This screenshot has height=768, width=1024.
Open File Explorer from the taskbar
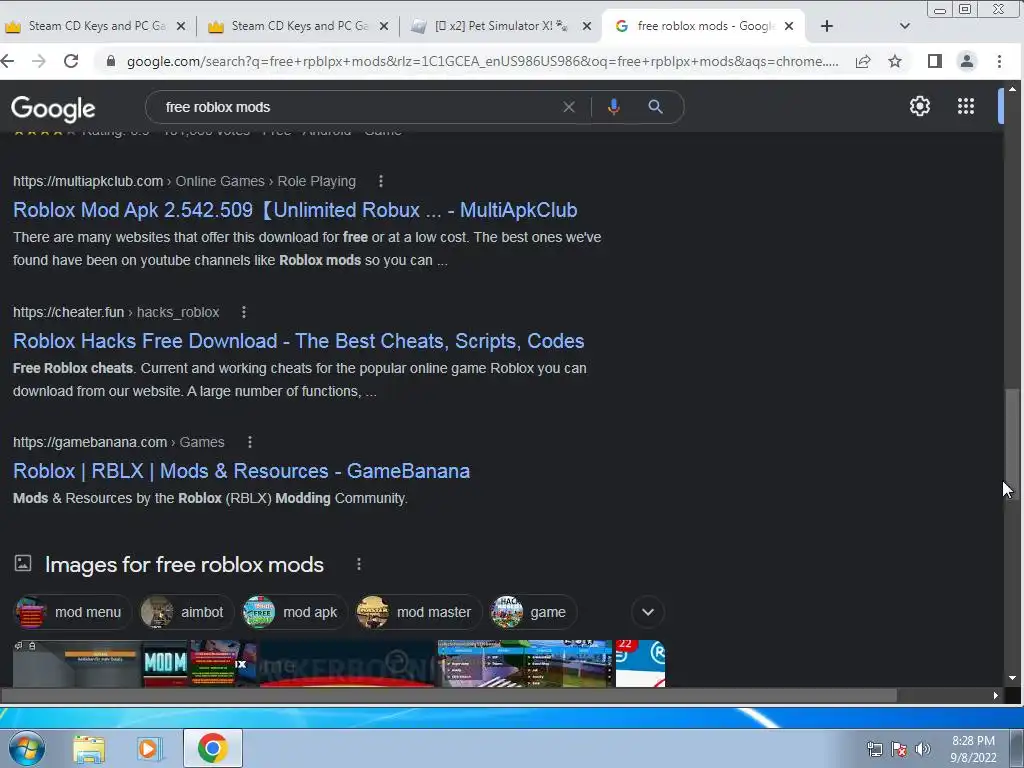[89, 748]
